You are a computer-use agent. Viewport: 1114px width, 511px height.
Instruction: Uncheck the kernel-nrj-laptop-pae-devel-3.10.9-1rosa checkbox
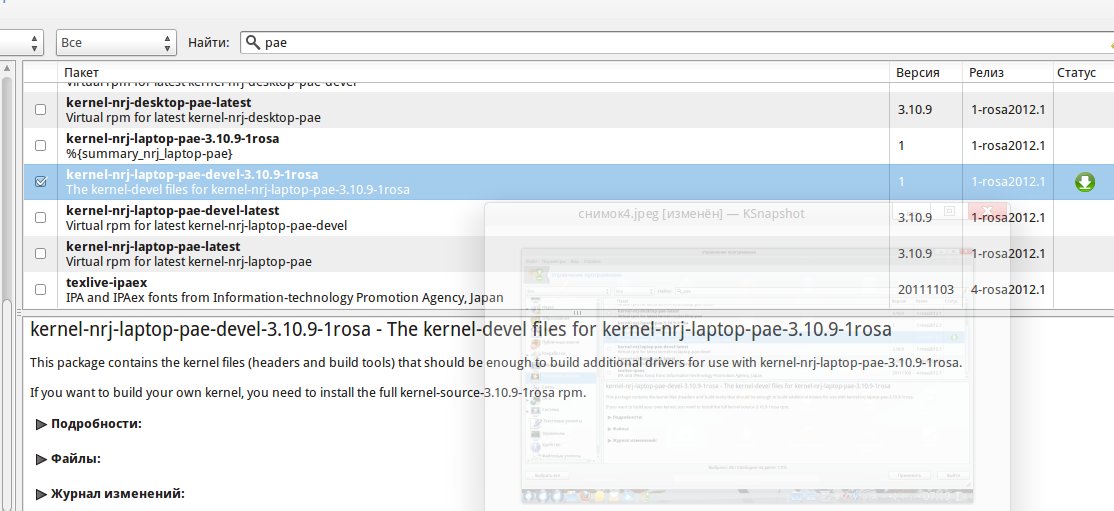coord(40,182)
